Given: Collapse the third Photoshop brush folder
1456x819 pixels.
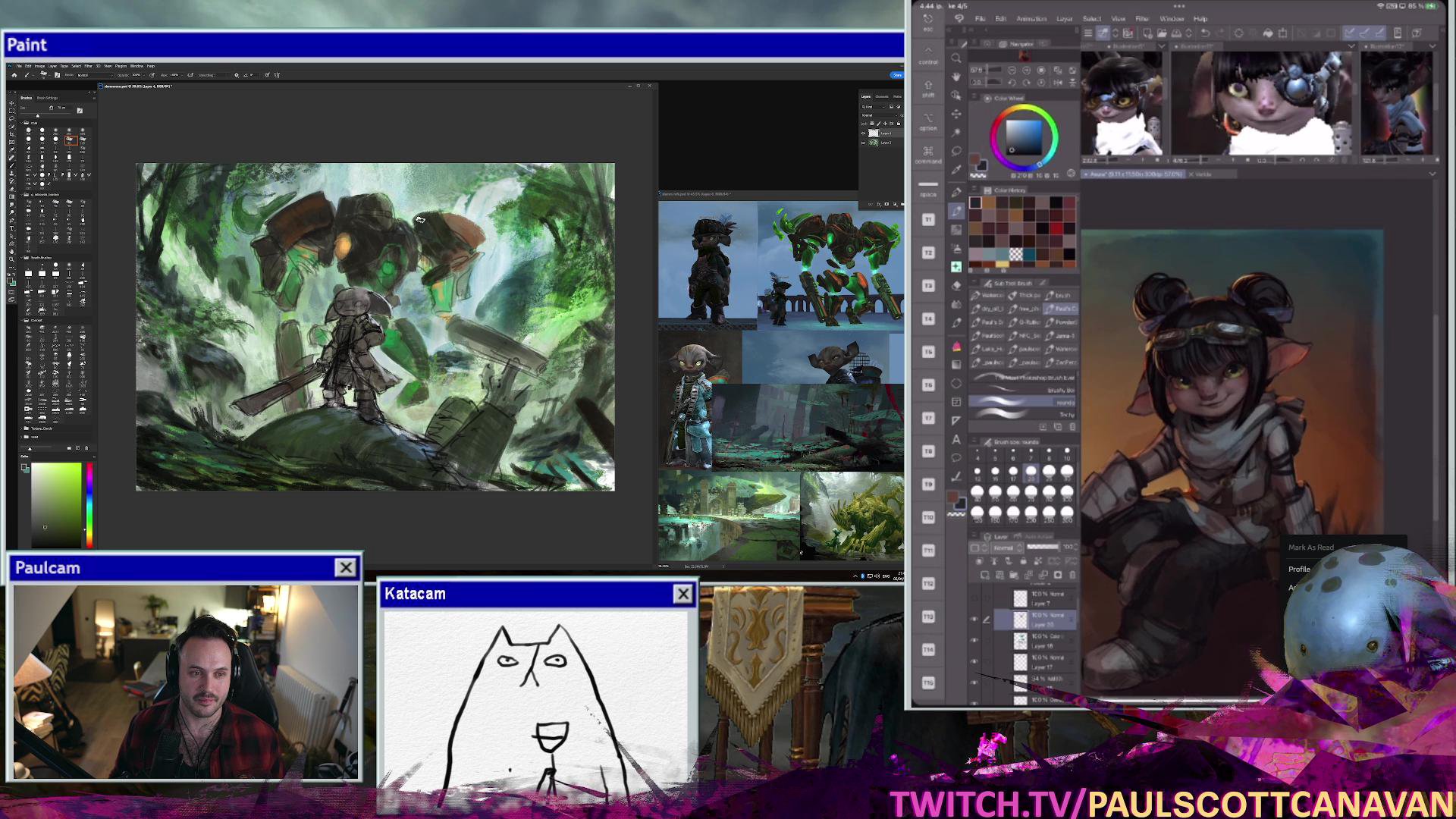Looking at the screenshot, I should point(22,258).
